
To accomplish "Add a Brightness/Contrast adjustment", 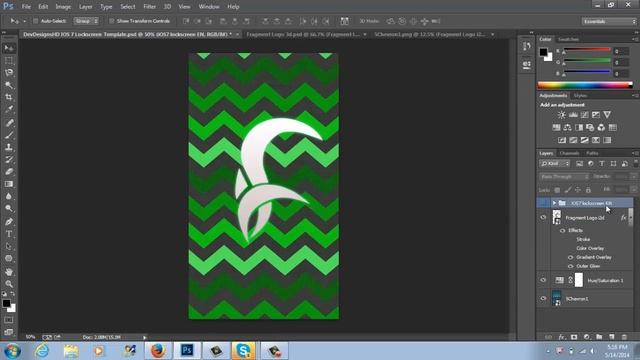I will (562, 115).
